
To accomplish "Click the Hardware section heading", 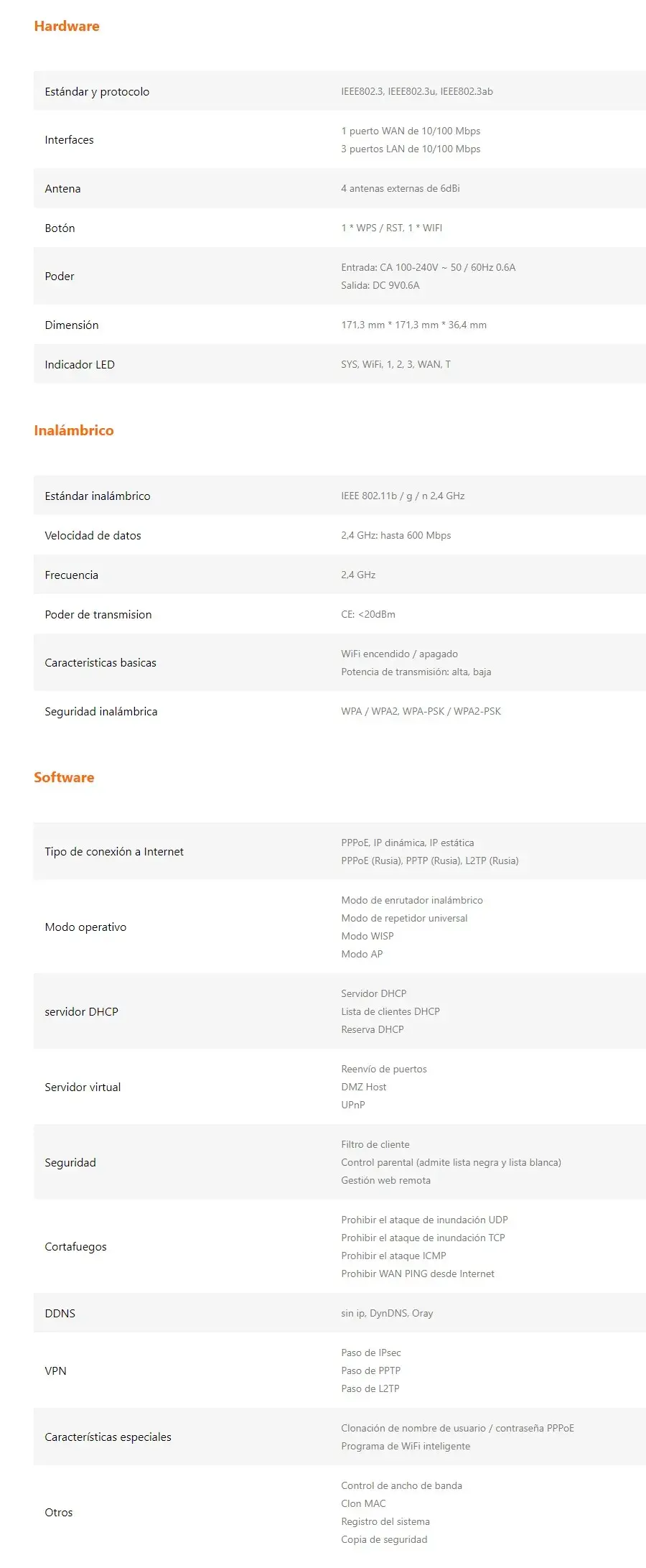I will 67,26.
